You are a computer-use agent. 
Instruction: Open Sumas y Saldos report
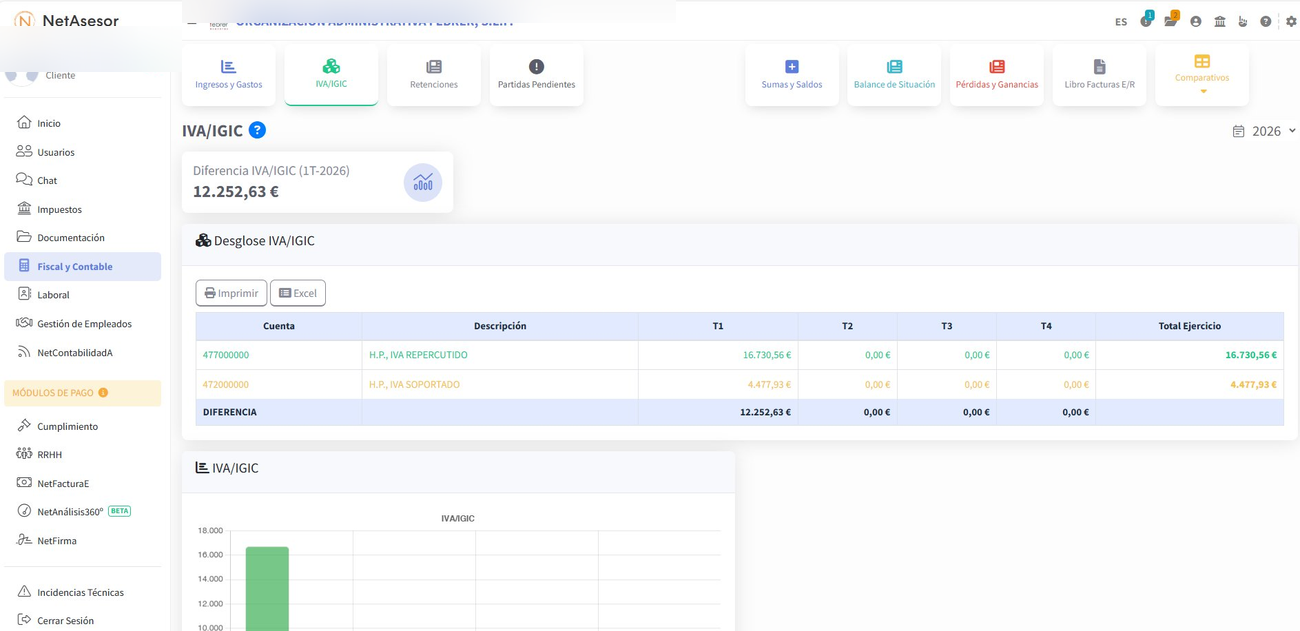click(x=791, y=75)
